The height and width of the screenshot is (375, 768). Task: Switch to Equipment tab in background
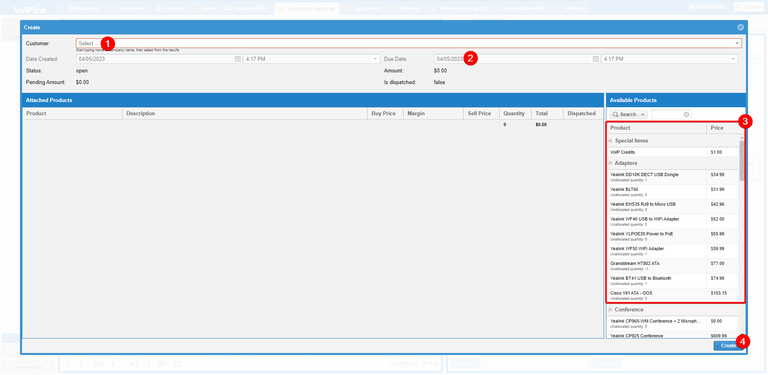(363, 8)
